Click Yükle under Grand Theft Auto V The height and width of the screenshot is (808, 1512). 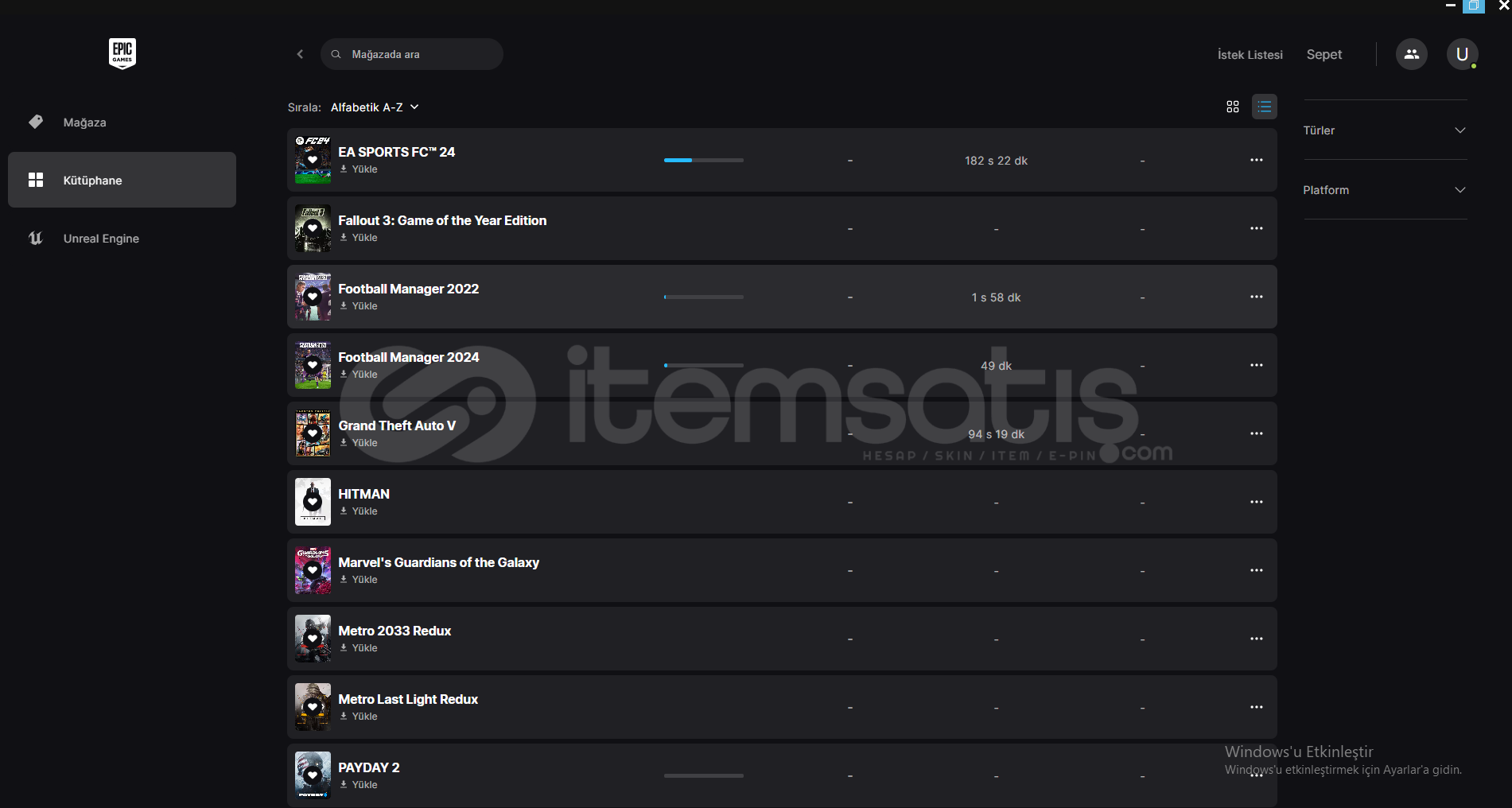click(x=359, y=443)
